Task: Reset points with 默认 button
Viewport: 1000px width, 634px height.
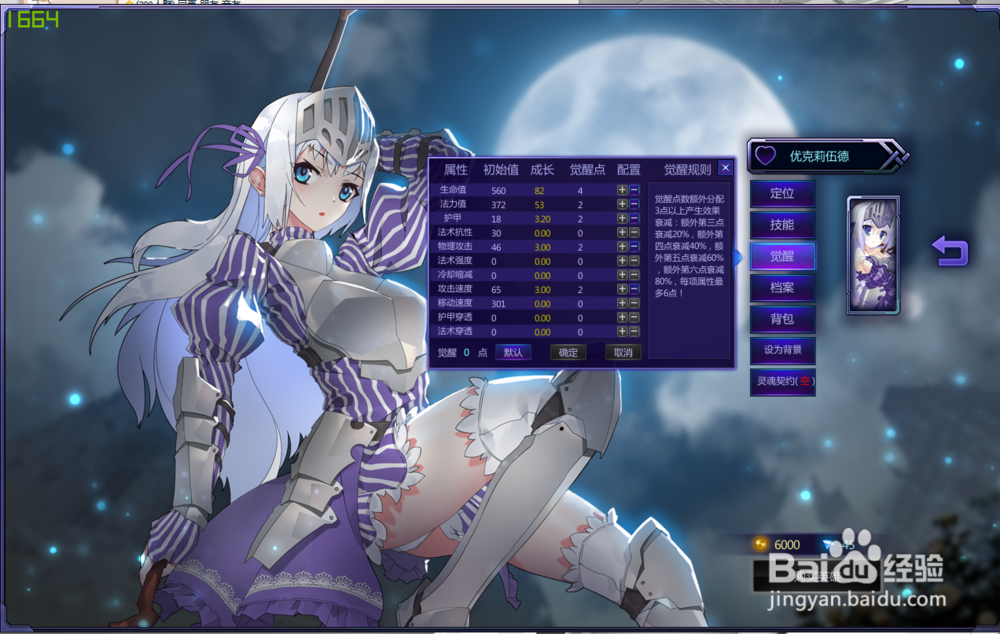Action: pos(513,352)
